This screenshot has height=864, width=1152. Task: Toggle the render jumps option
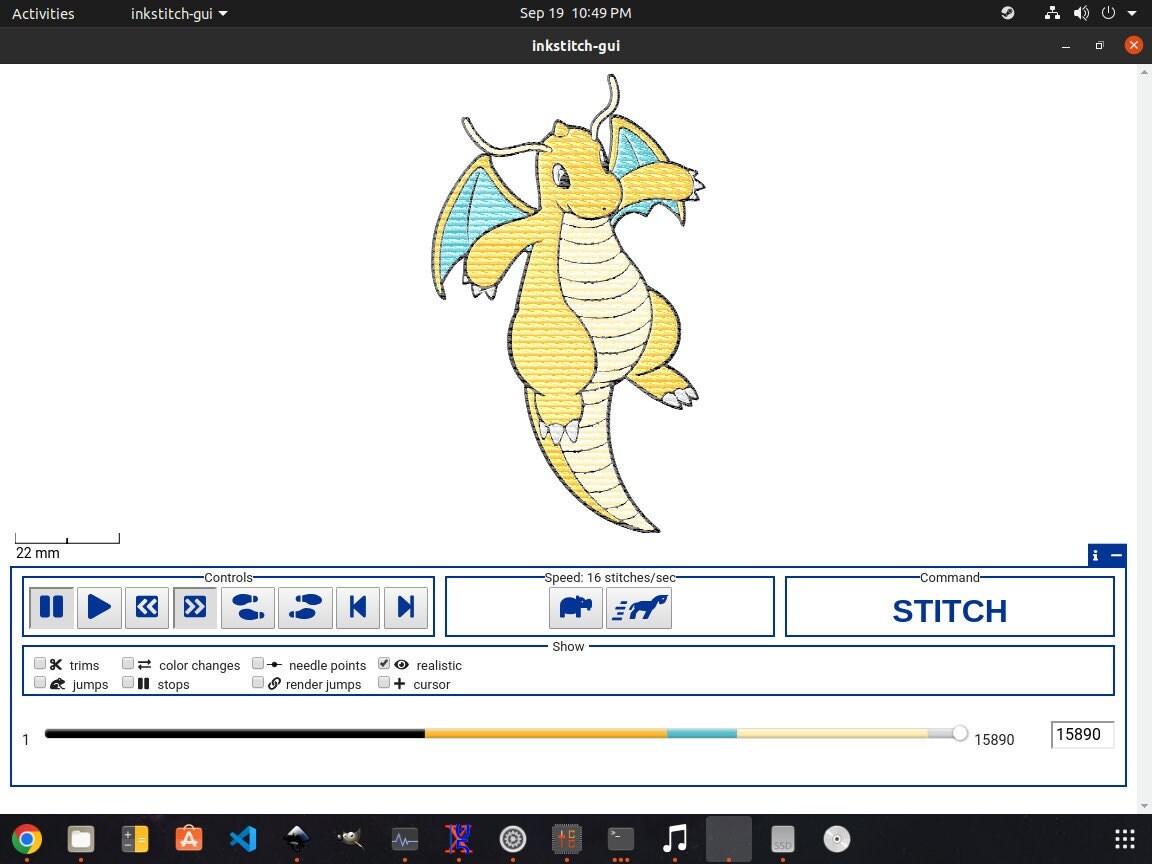point(258,682)
